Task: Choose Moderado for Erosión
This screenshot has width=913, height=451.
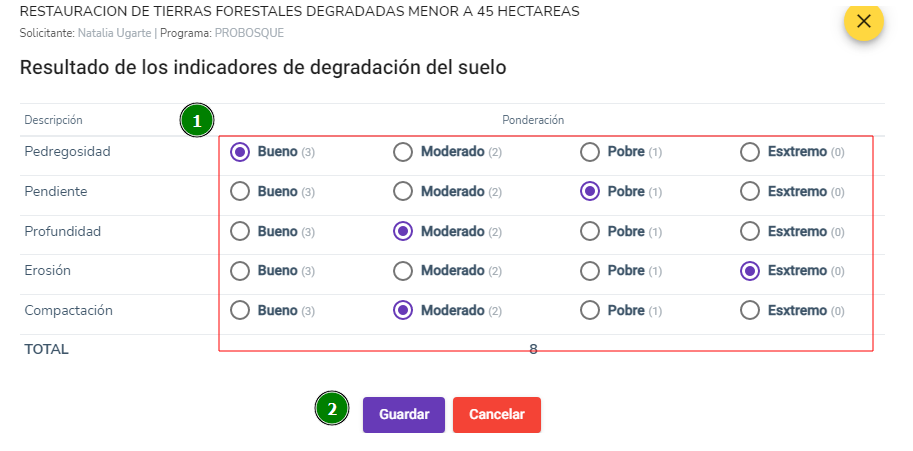Action: click(x=403, y=271)
